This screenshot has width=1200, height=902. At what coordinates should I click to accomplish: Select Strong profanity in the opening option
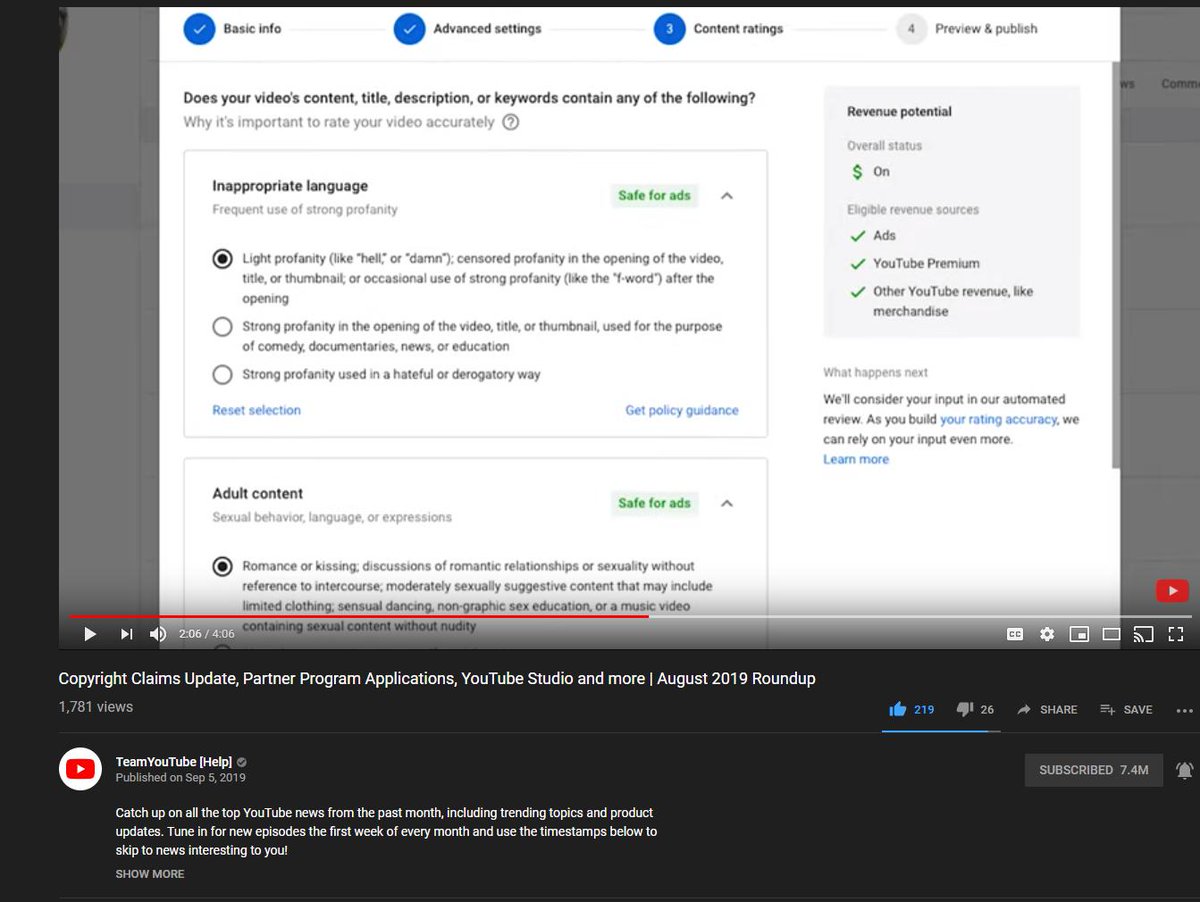pos(222,327)
